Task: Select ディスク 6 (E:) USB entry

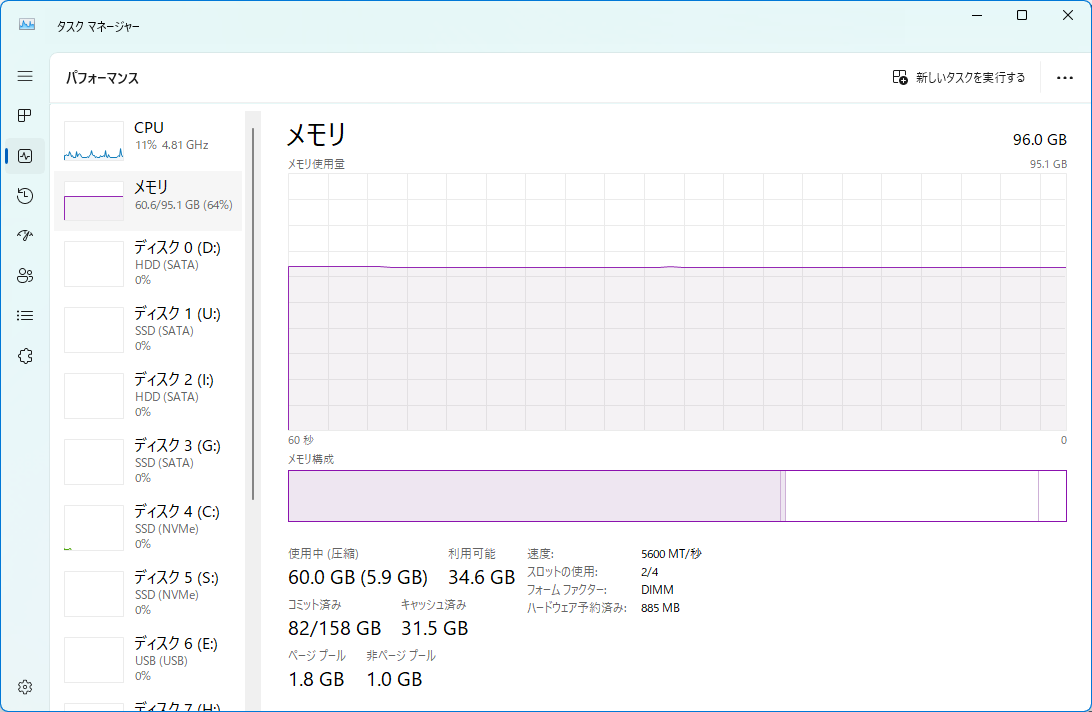Action: coord(148,660)
